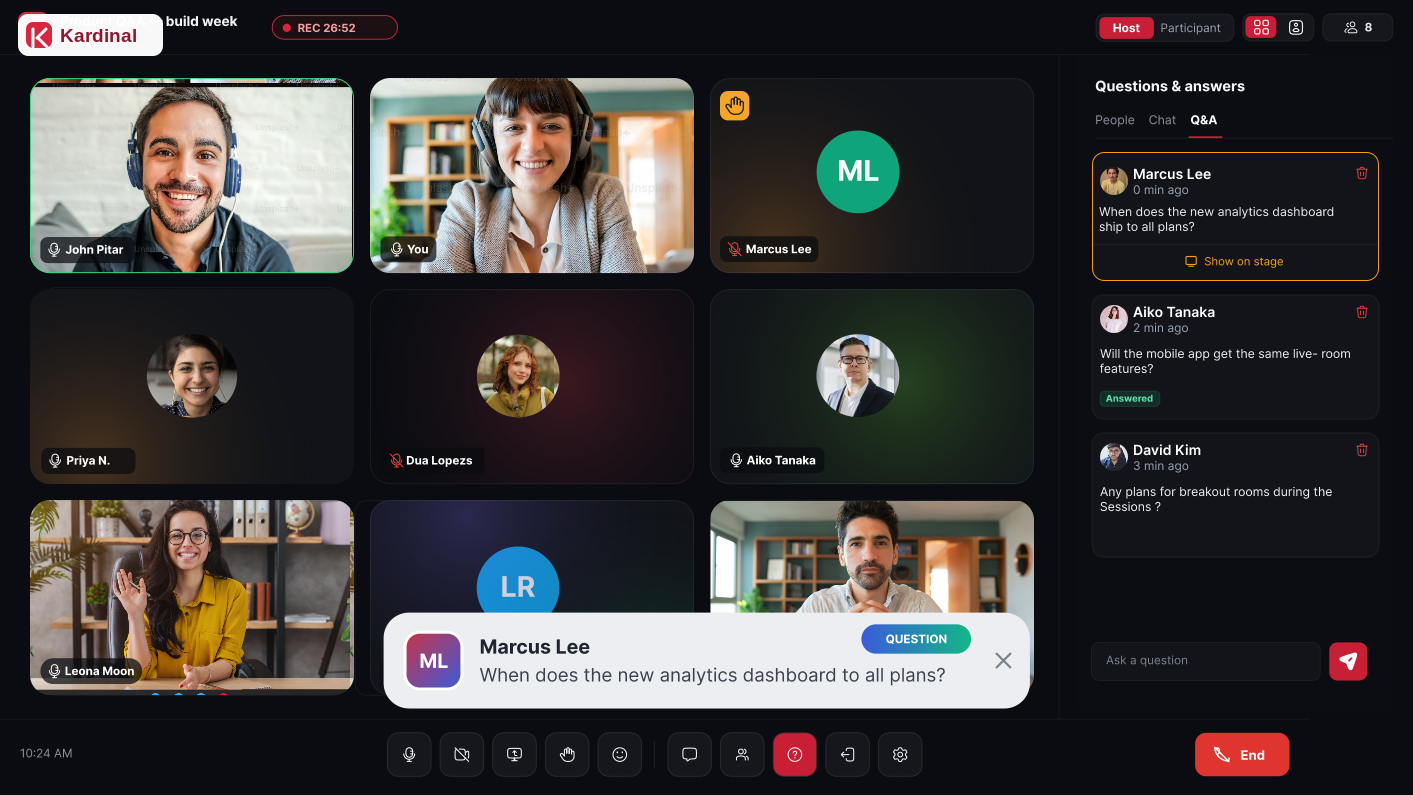This screenshot has width=1413, height=795.
Task: Click the Ask a question field
Action: (x=1206, y=661)
